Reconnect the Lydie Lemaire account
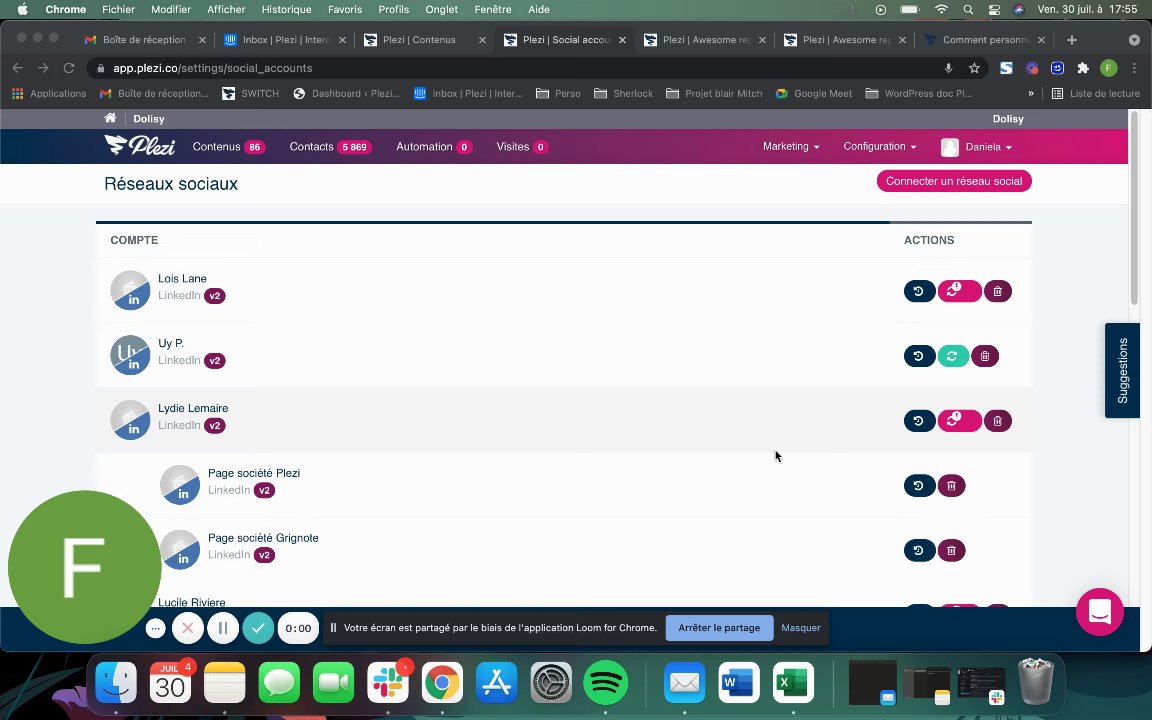Screen dimensions: 1152x720 [x=960, y=421]
